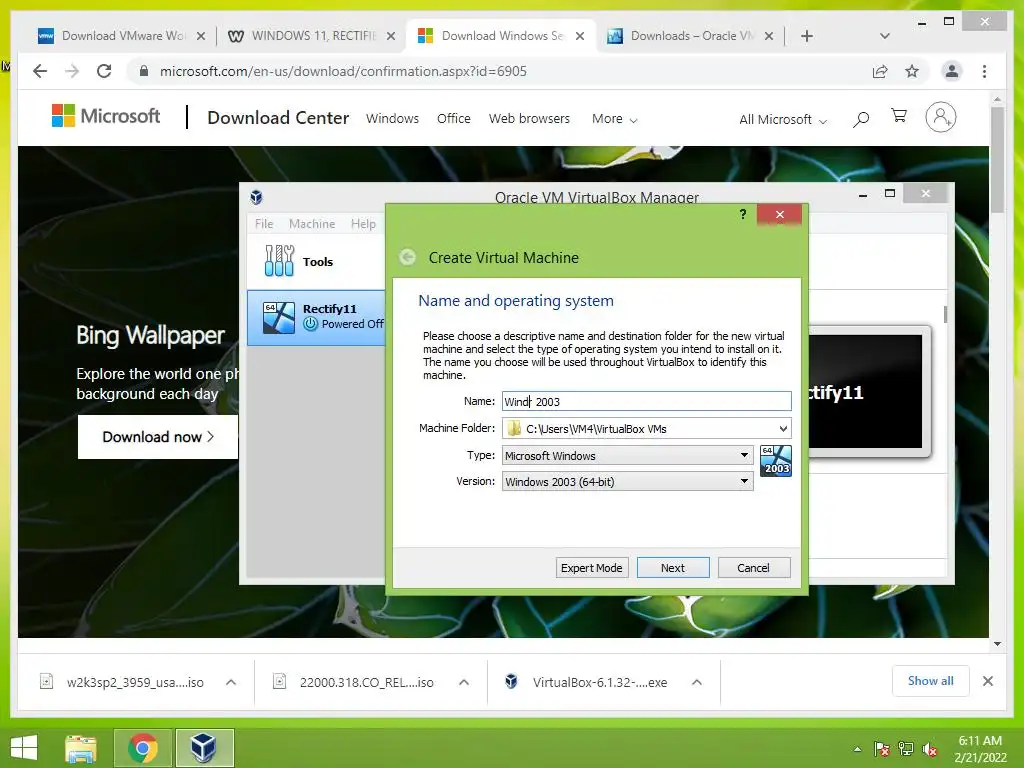Image resolution: width=1024 pixels, height=768 pixels.
Task: Click Next in Create Virtual Machine
Action: [x=673, y=568]
